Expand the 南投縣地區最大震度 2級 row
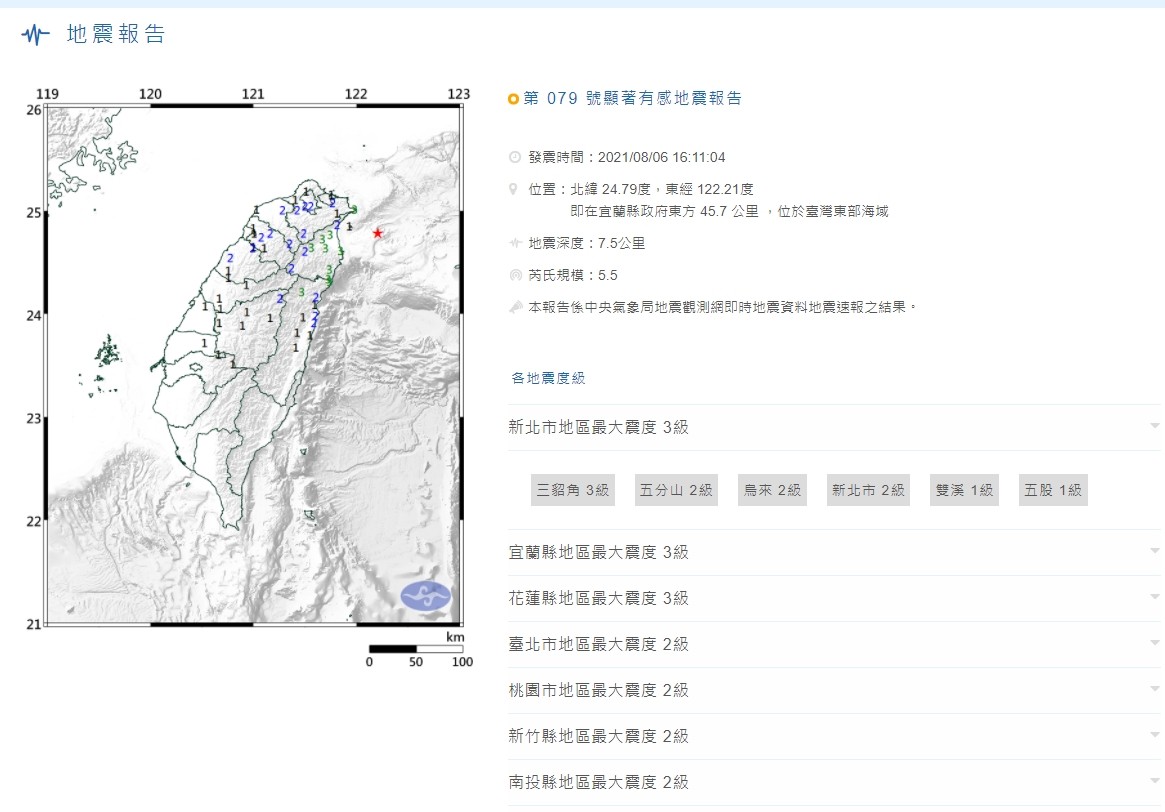This screenshot has height=812, width=1165. point(834,782)
